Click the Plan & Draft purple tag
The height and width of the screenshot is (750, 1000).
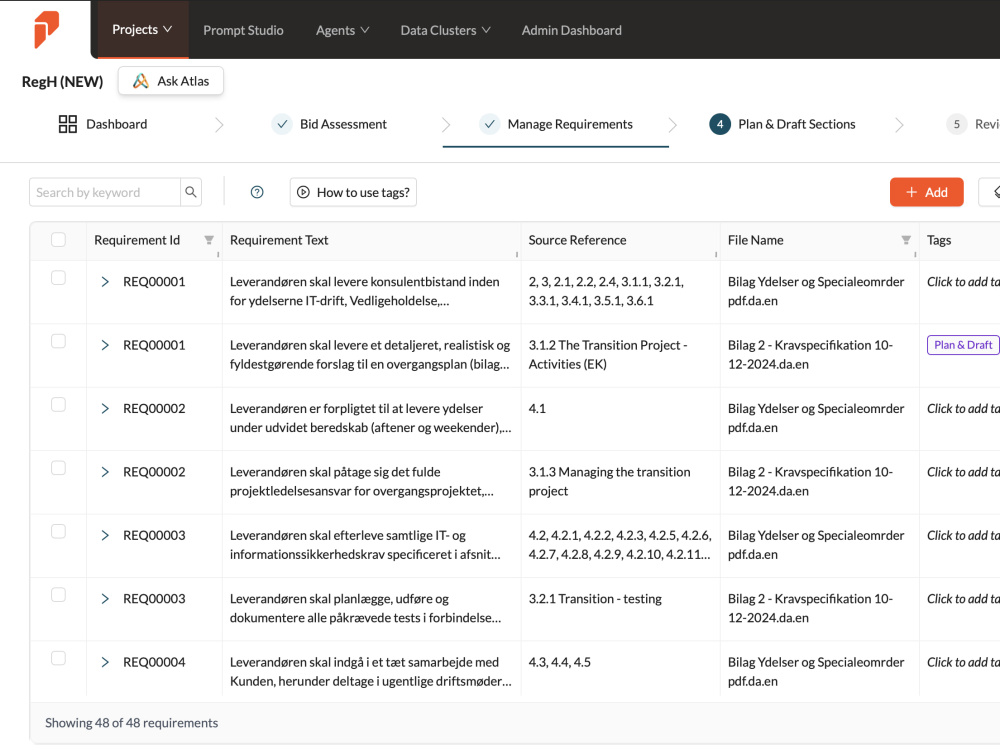(963, 345)
